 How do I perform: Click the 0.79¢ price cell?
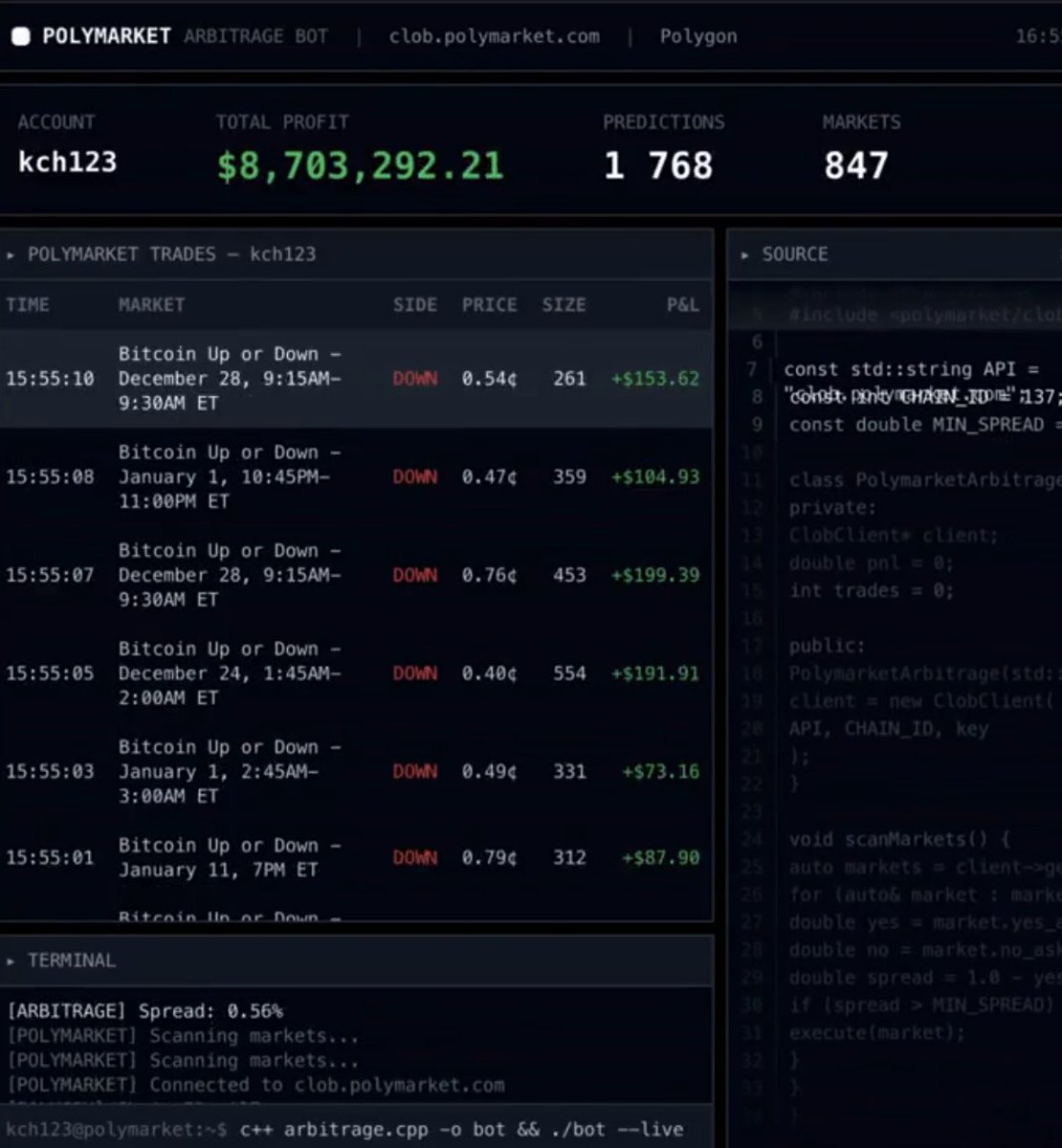pos(489,857)
